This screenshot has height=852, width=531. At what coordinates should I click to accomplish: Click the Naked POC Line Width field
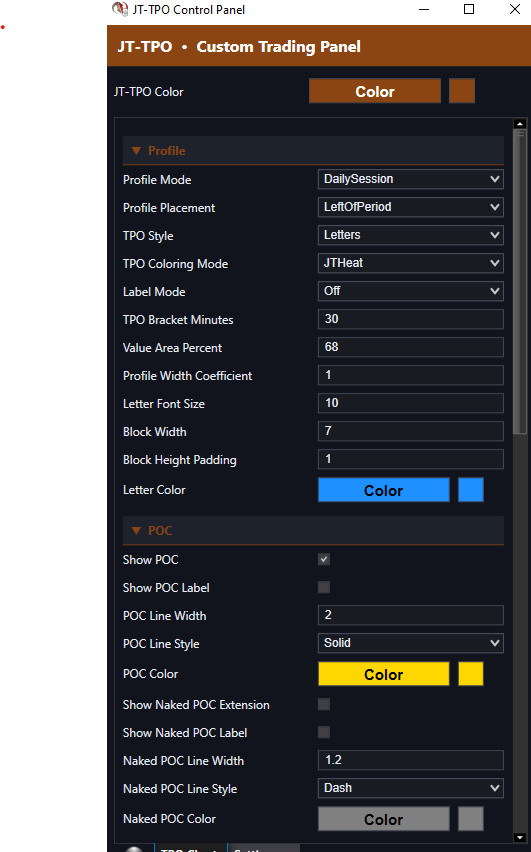tap(410, 760)
